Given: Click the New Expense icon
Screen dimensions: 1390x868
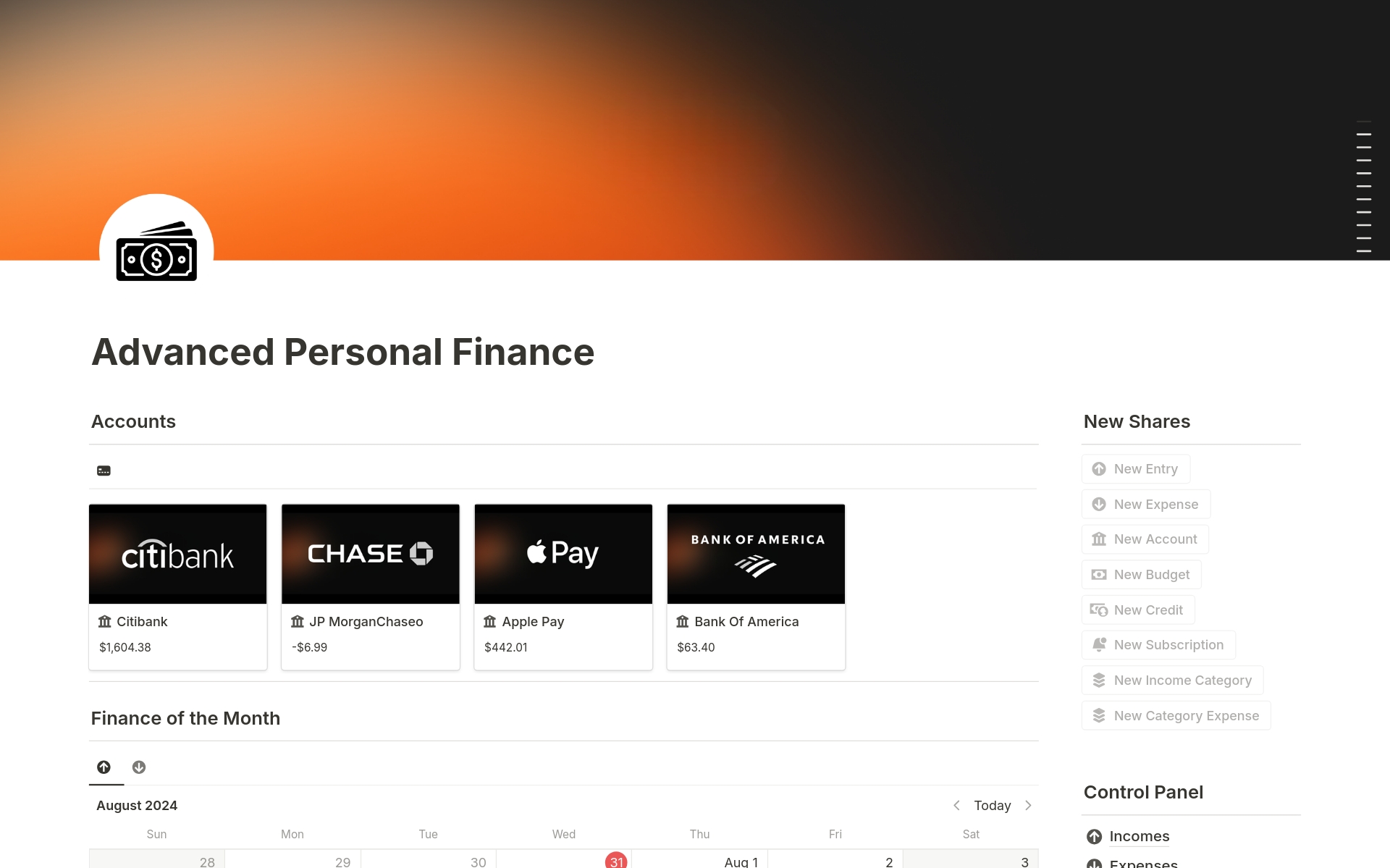Looking at the screenshot, I should (1100, 503).
